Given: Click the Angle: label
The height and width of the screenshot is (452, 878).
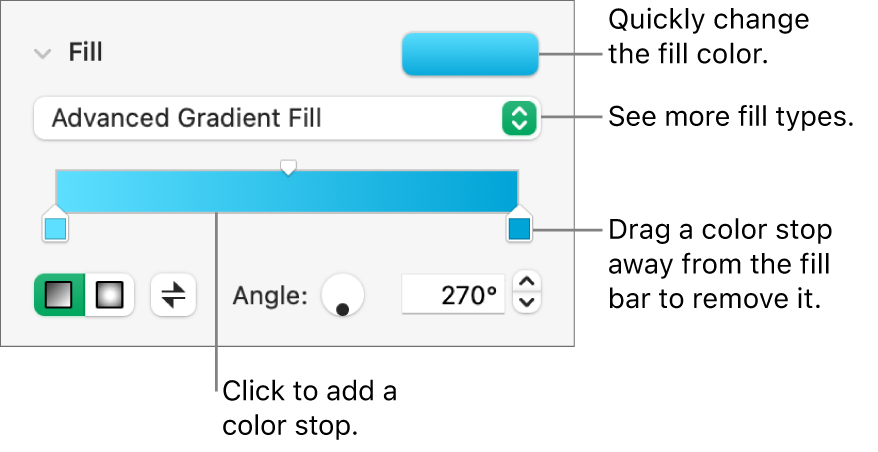Looking at the screenshot, I should click(270, 295).
